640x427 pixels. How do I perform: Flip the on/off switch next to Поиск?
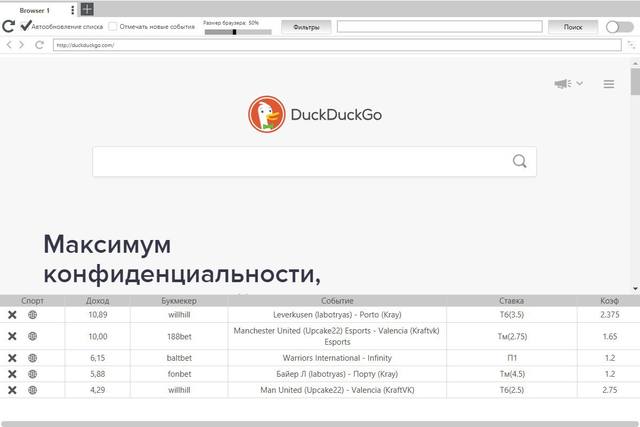point(619,27)
